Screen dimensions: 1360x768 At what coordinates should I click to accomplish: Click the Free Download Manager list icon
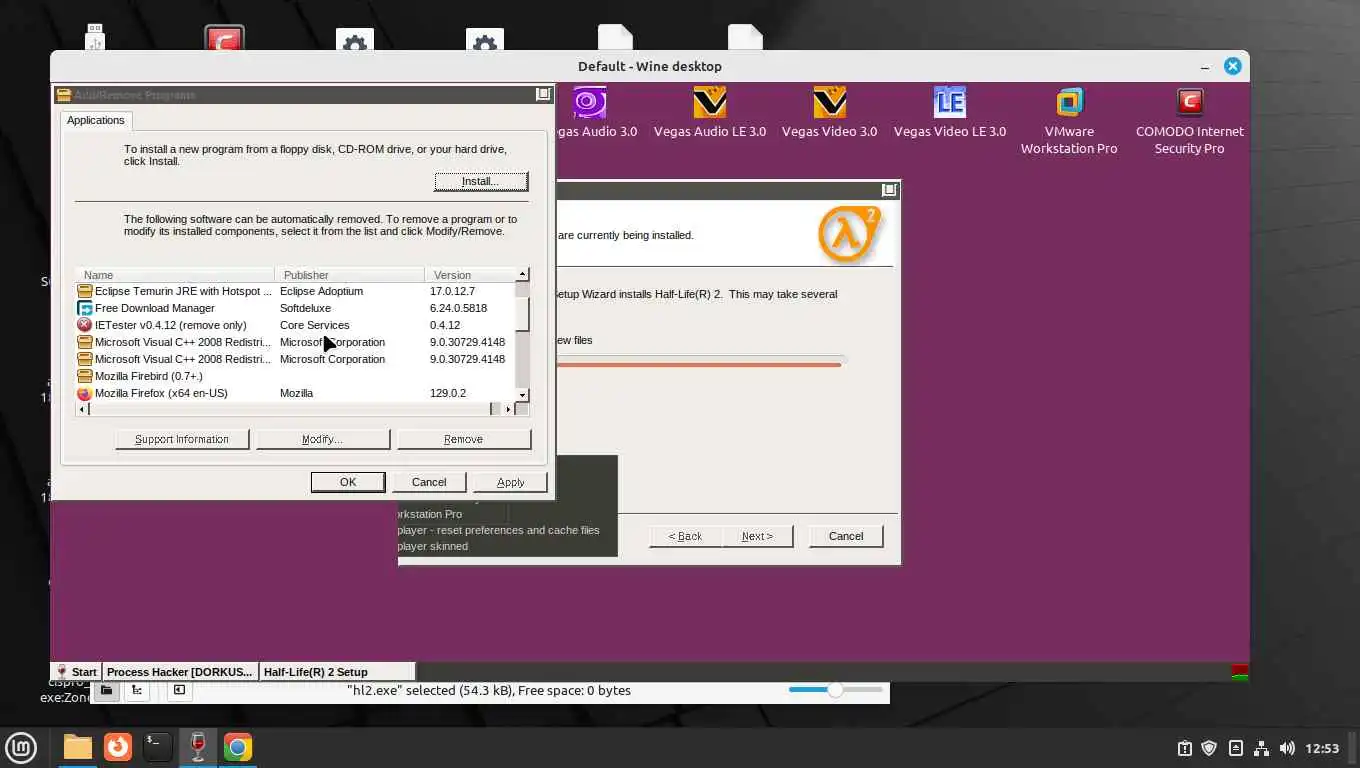coord(85,308)
